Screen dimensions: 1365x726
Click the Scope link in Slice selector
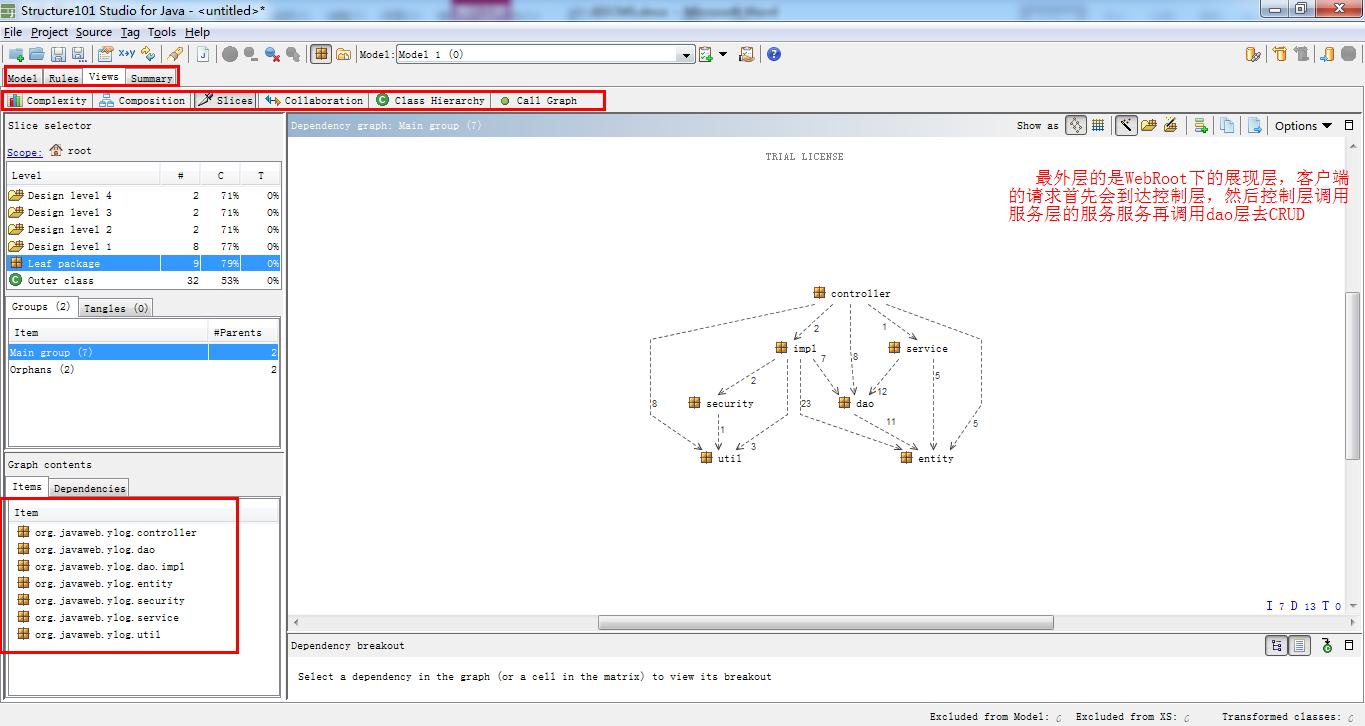point(25,152)
